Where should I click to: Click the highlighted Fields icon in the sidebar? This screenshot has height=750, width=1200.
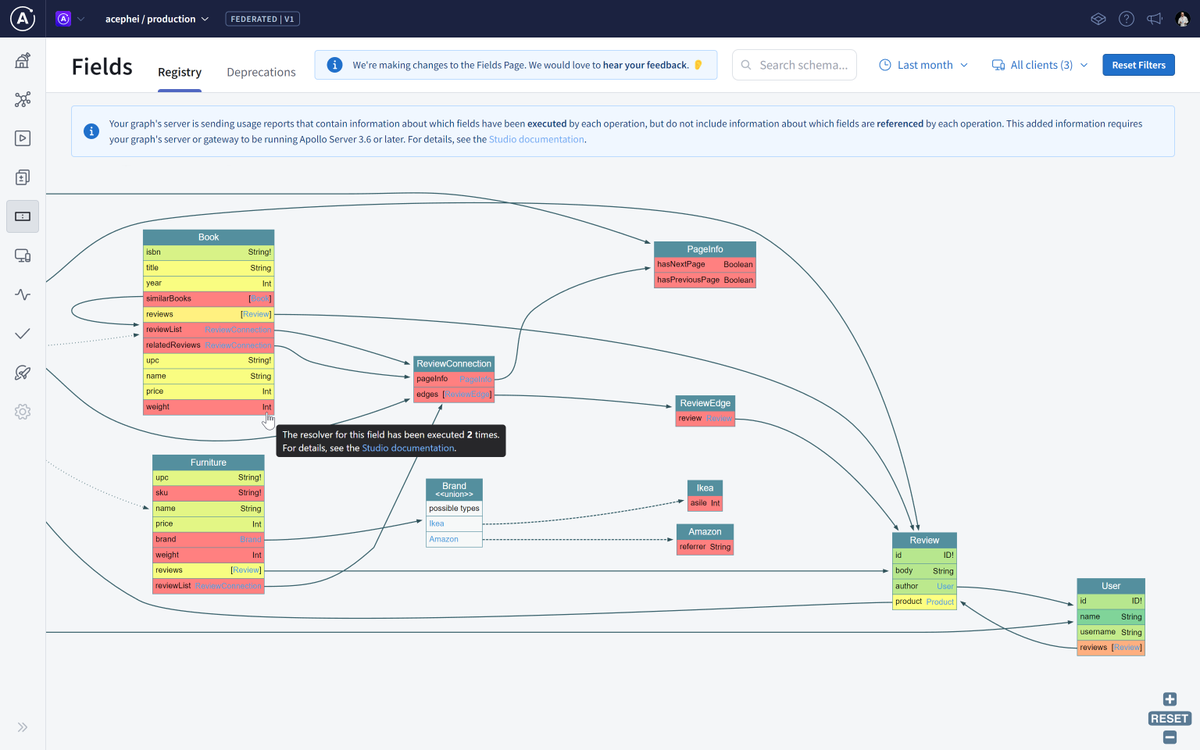(x=22, y=216)
